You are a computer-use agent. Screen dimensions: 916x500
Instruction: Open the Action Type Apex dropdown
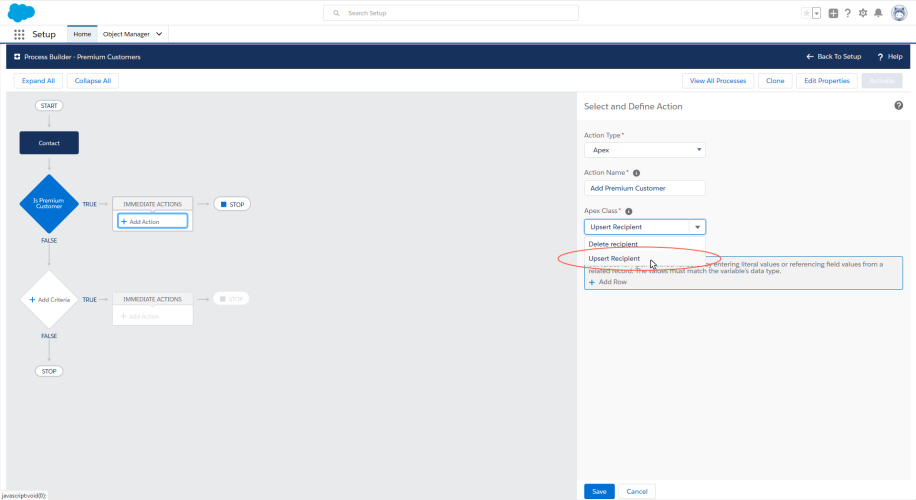point(644,150)
